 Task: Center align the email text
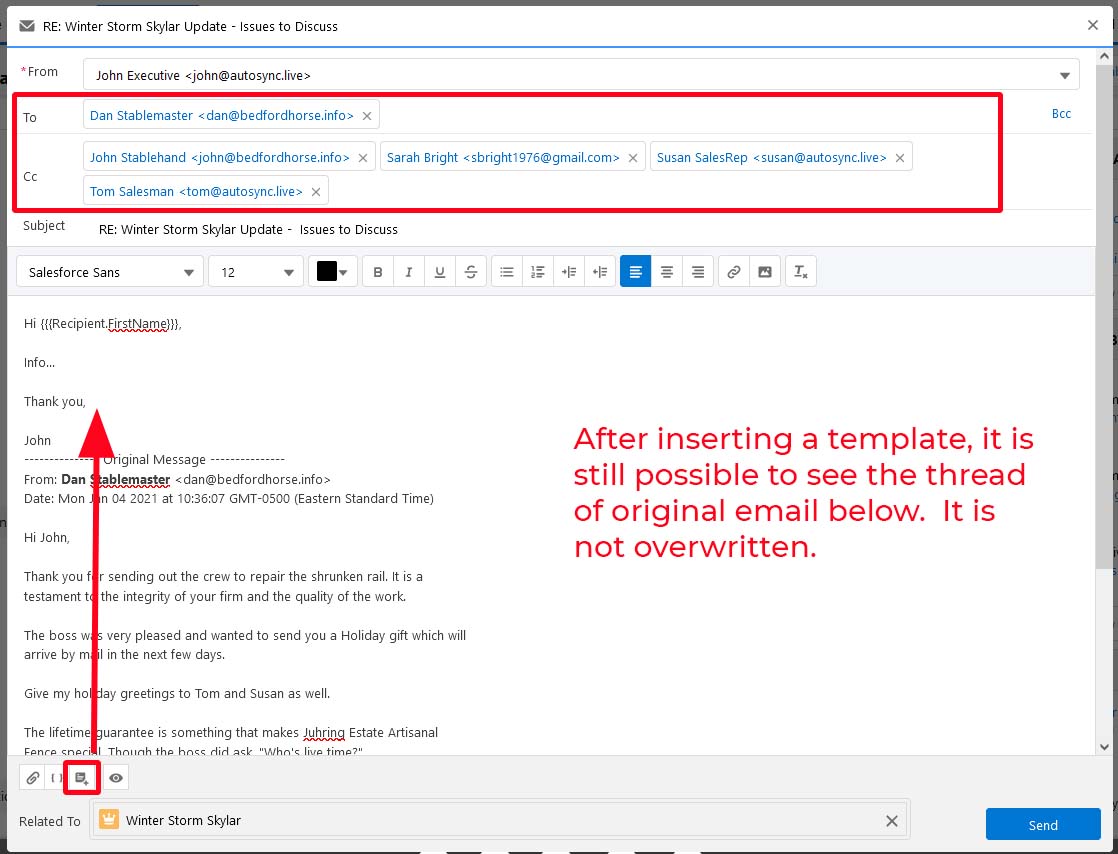click(667, 272)
